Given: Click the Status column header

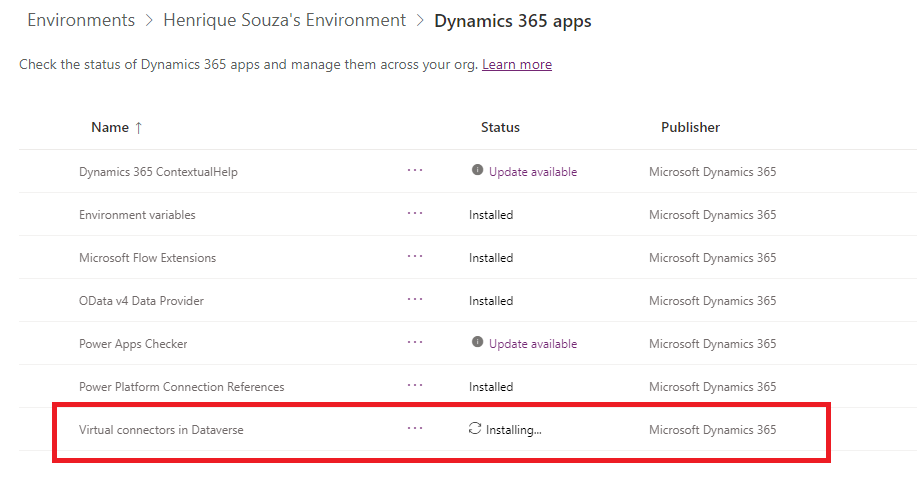Looking at the screenshot, I should (x=500, y=127).
